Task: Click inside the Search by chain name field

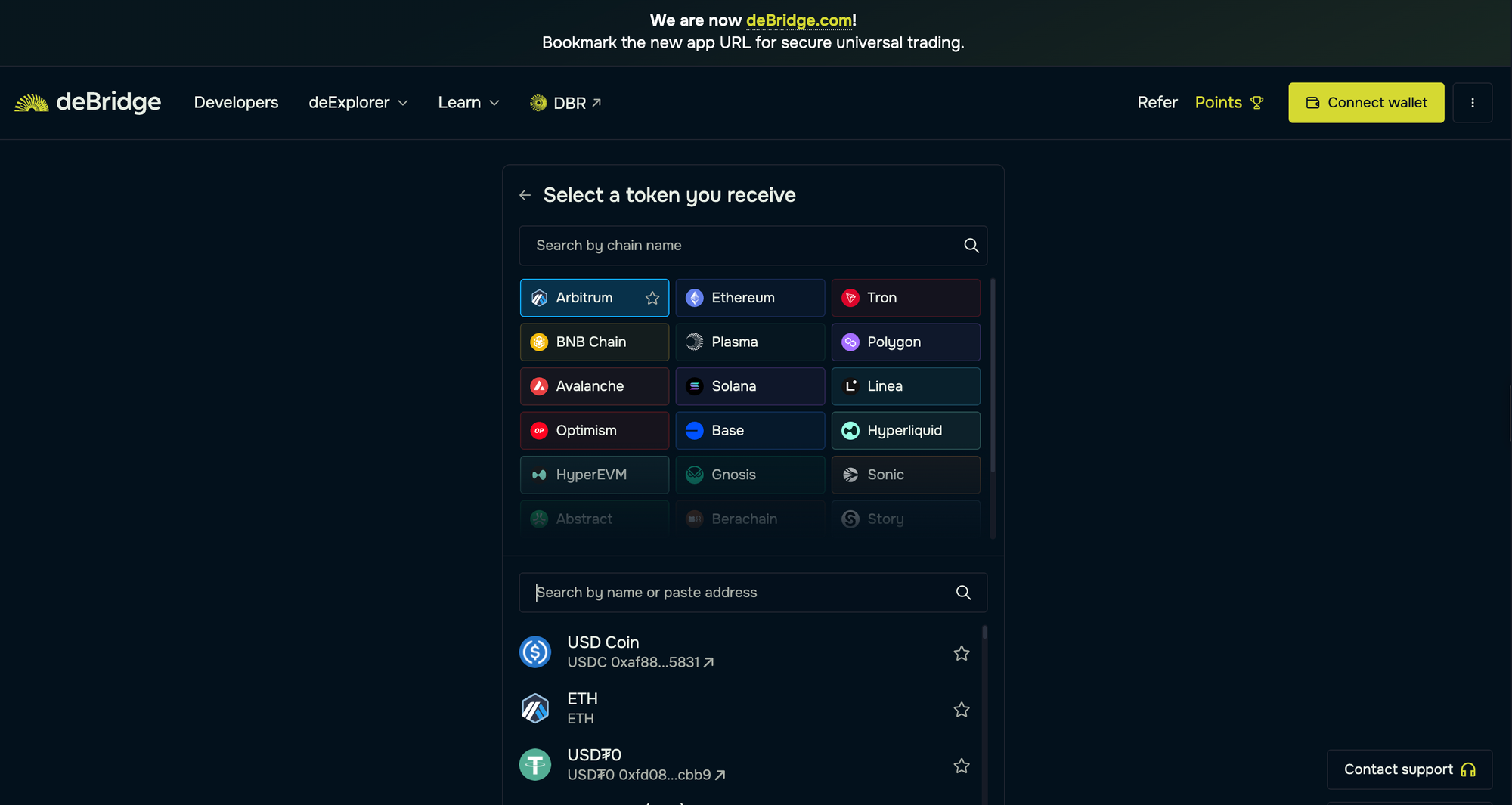Action: click(x=726, y=246)
